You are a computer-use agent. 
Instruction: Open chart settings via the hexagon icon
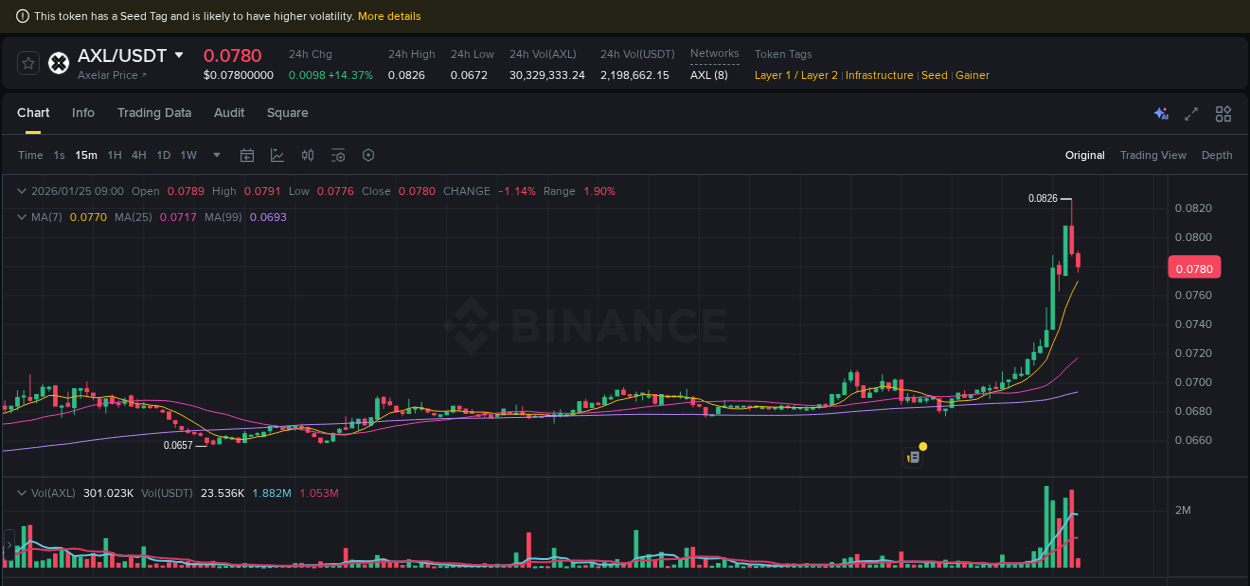[368, 155]
